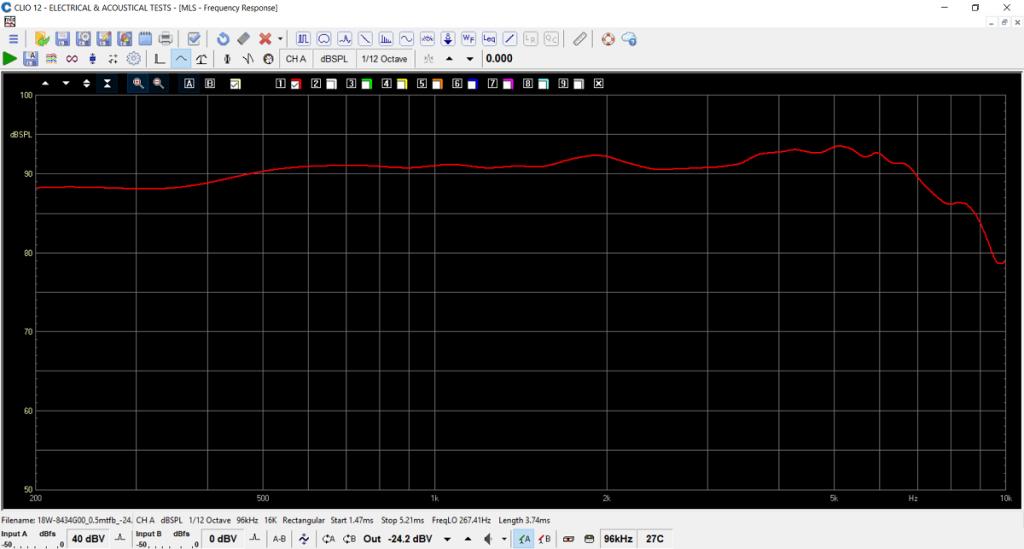1024x549 pixels.
Task: Print the graph with printer icon
Action: (166, 39)
